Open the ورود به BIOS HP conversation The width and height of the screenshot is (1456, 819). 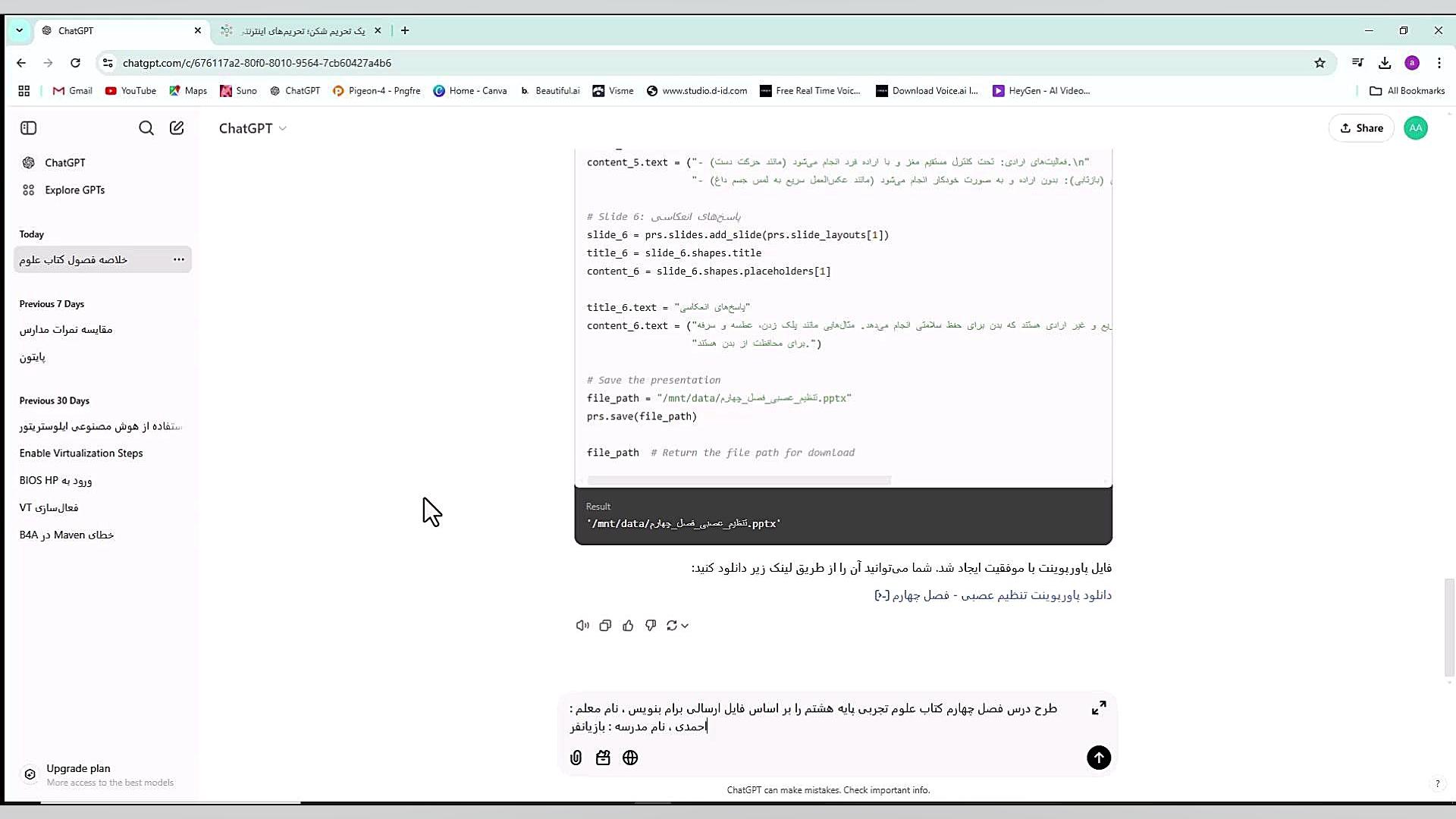[55, 481]
